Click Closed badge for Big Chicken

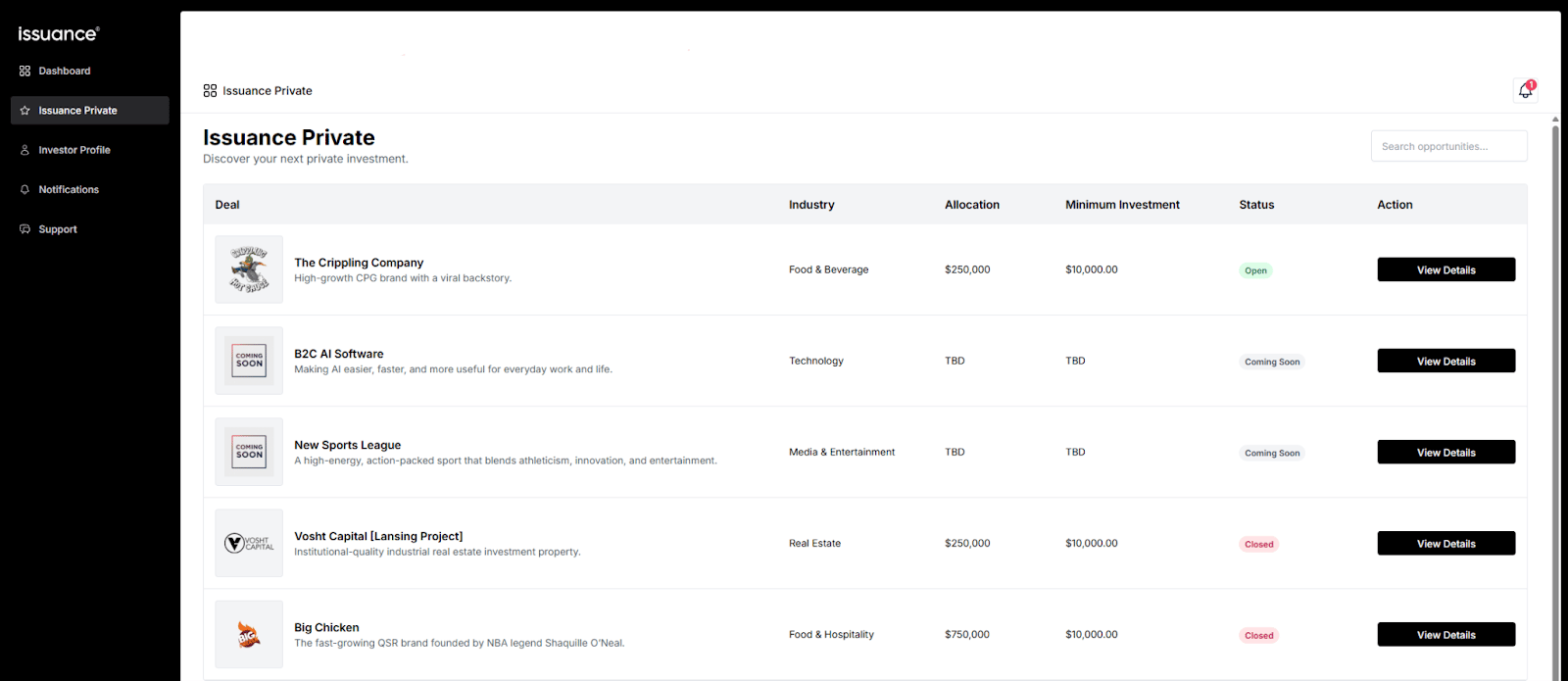[1259, 635]
